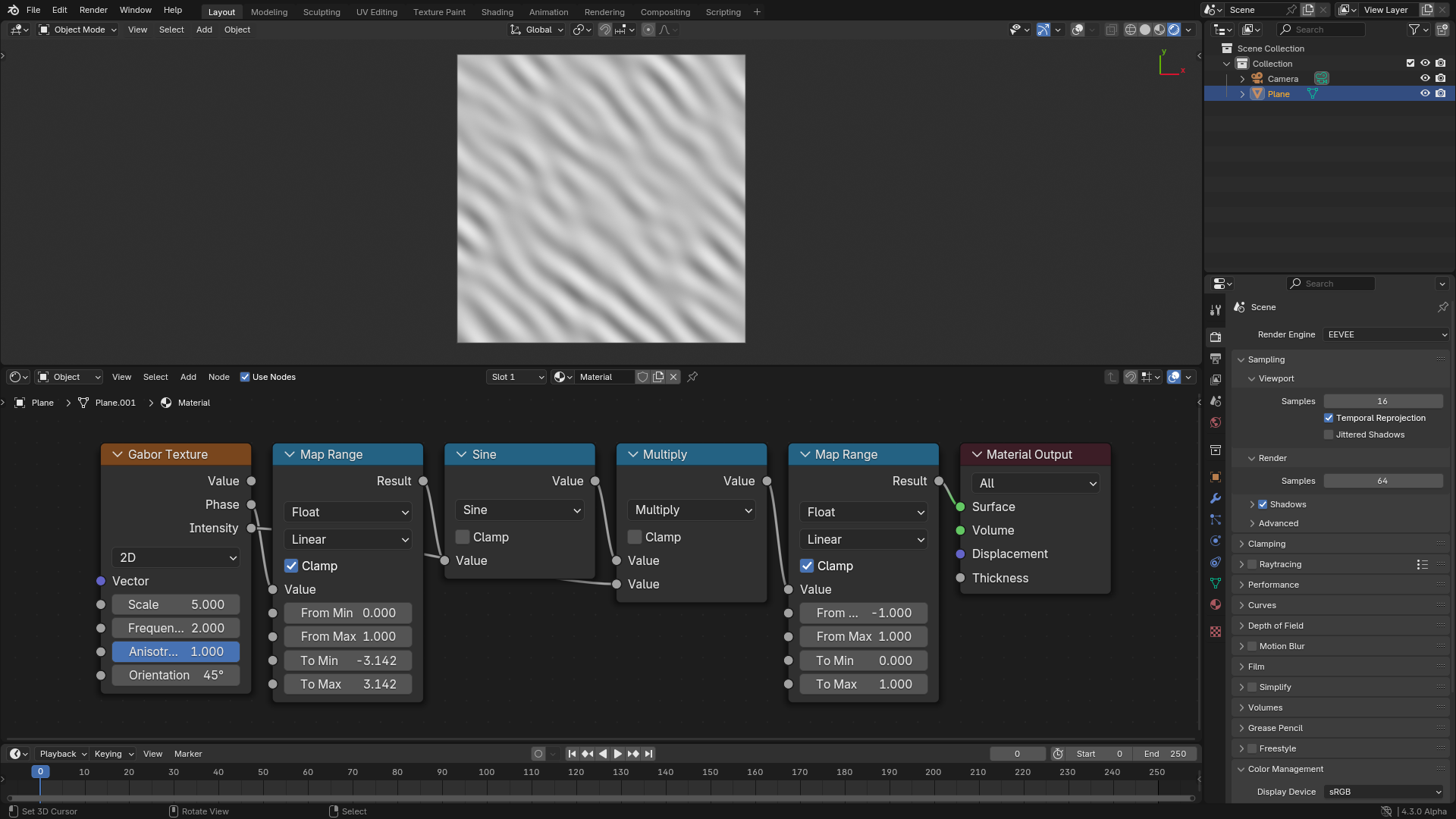Screen dimensions: 1456x819
Task: Open the Render menu in the top bar
Action: [x=93, y=10]
